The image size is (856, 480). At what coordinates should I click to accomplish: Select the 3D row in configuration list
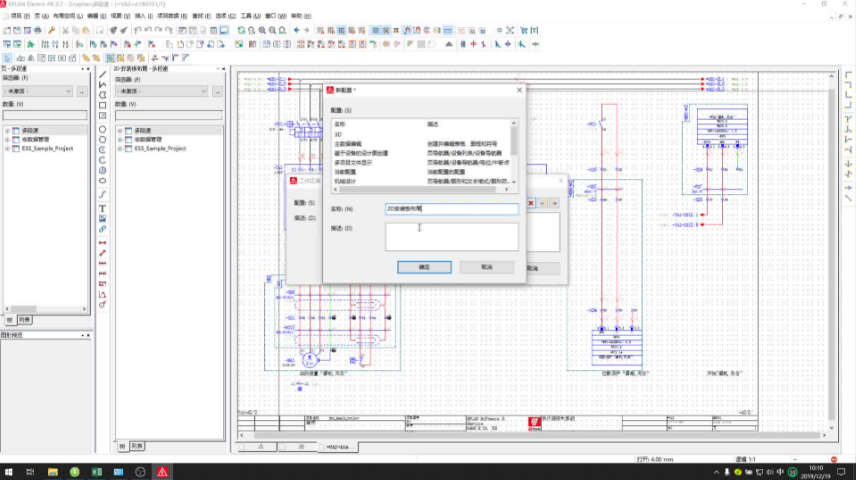420,134
